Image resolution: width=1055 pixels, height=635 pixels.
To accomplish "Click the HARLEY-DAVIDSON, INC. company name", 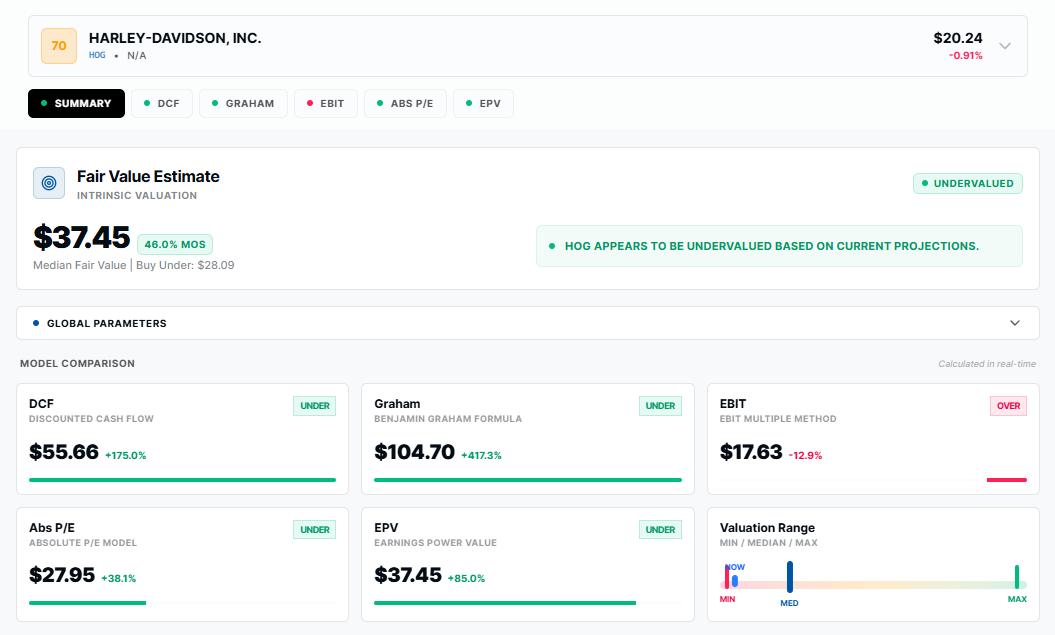I will pos(175,38).
